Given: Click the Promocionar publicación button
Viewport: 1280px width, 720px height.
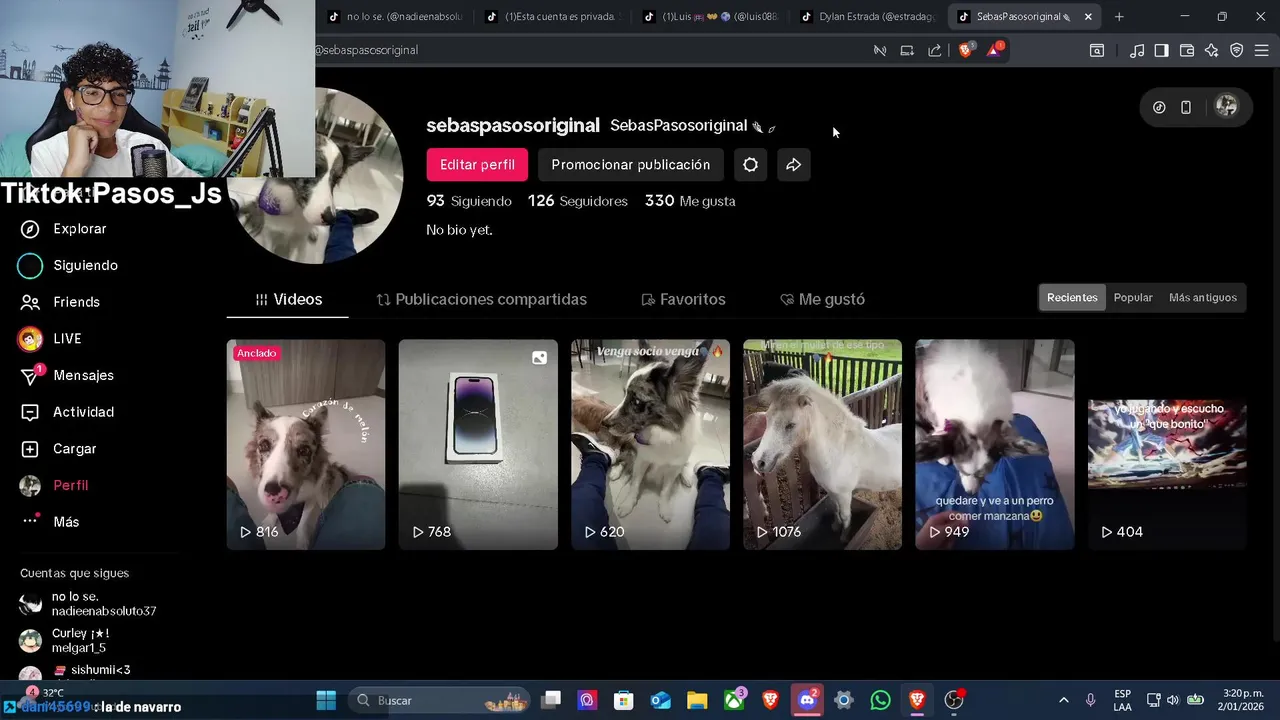Looking at the screenshot, I should (630, 165).
